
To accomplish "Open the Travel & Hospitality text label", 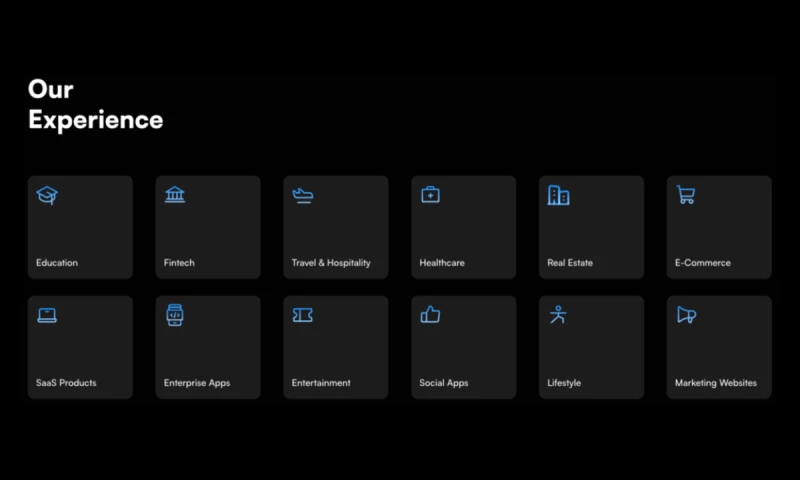I will [x=331, y=263].
